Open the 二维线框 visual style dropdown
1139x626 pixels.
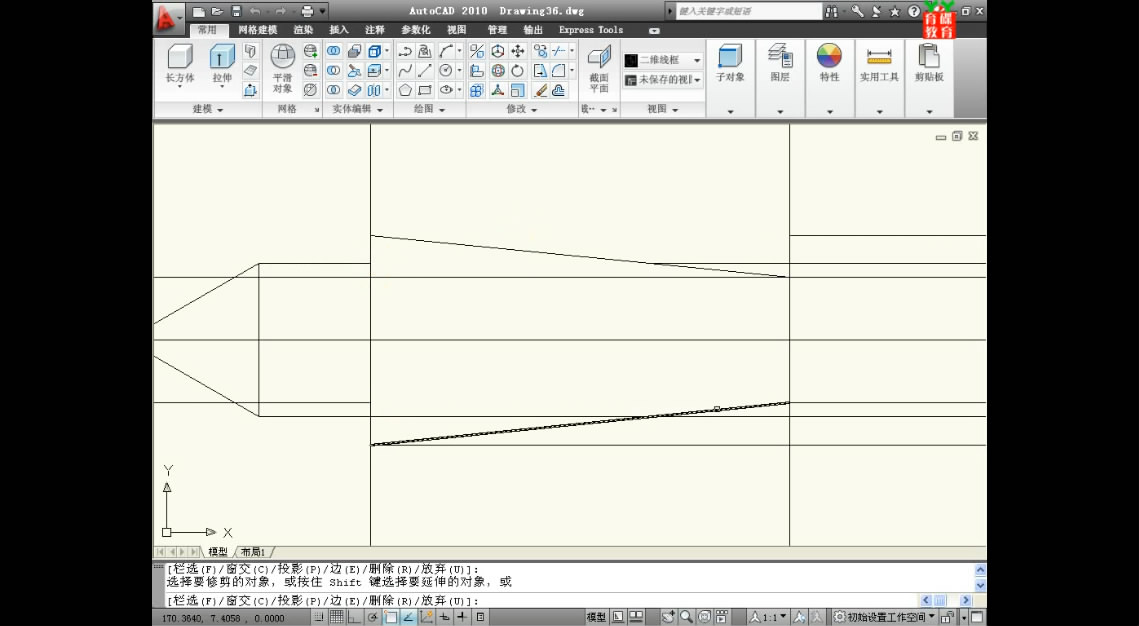point(663,60)
